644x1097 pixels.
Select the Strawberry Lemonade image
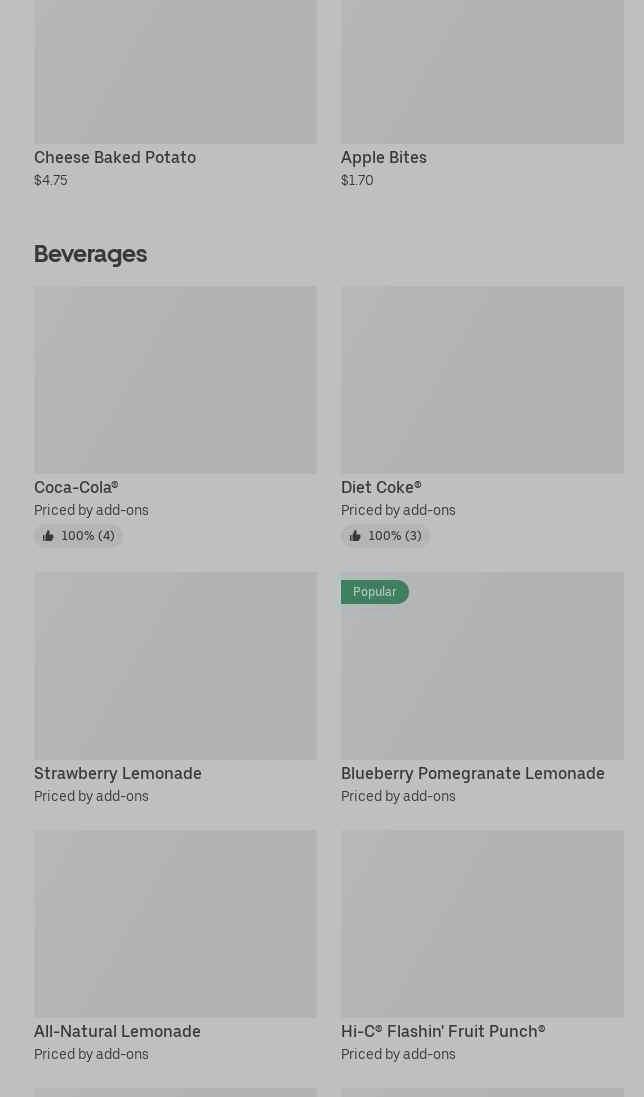click(175, 666)
